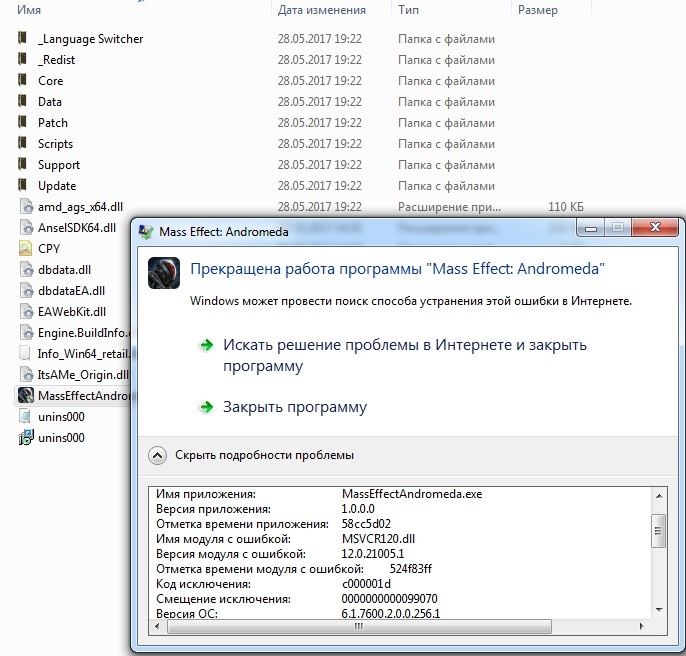Select the dbdataEA.dll file name
686x656 pixels.
point(72,291)
